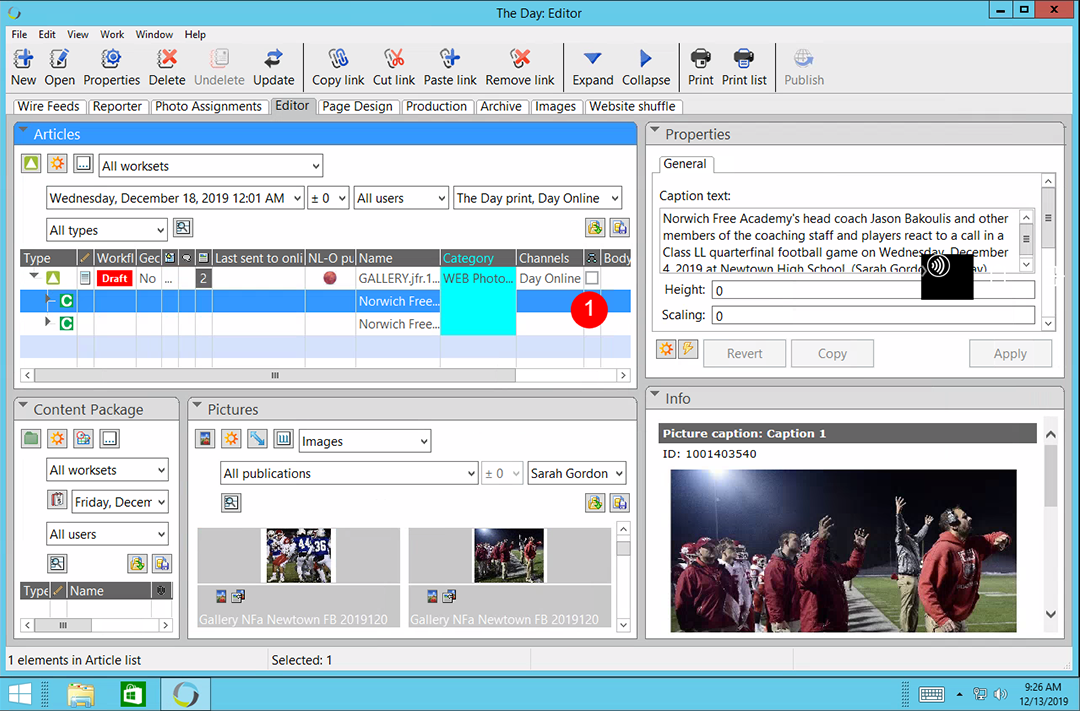Open the All publications dropdown

pos(349,473)
